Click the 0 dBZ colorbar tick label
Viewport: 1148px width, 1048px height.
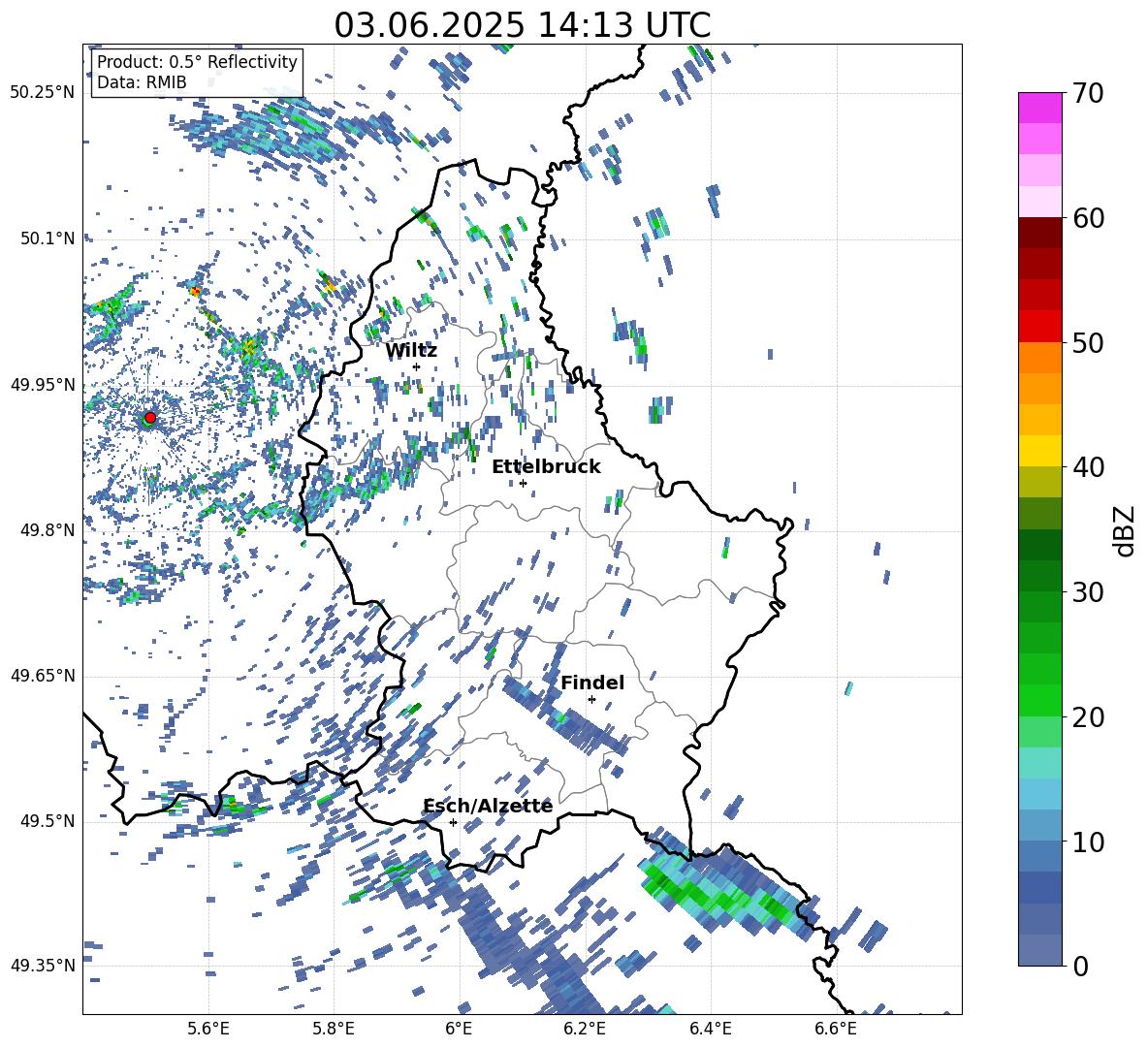click(1080, 966)
